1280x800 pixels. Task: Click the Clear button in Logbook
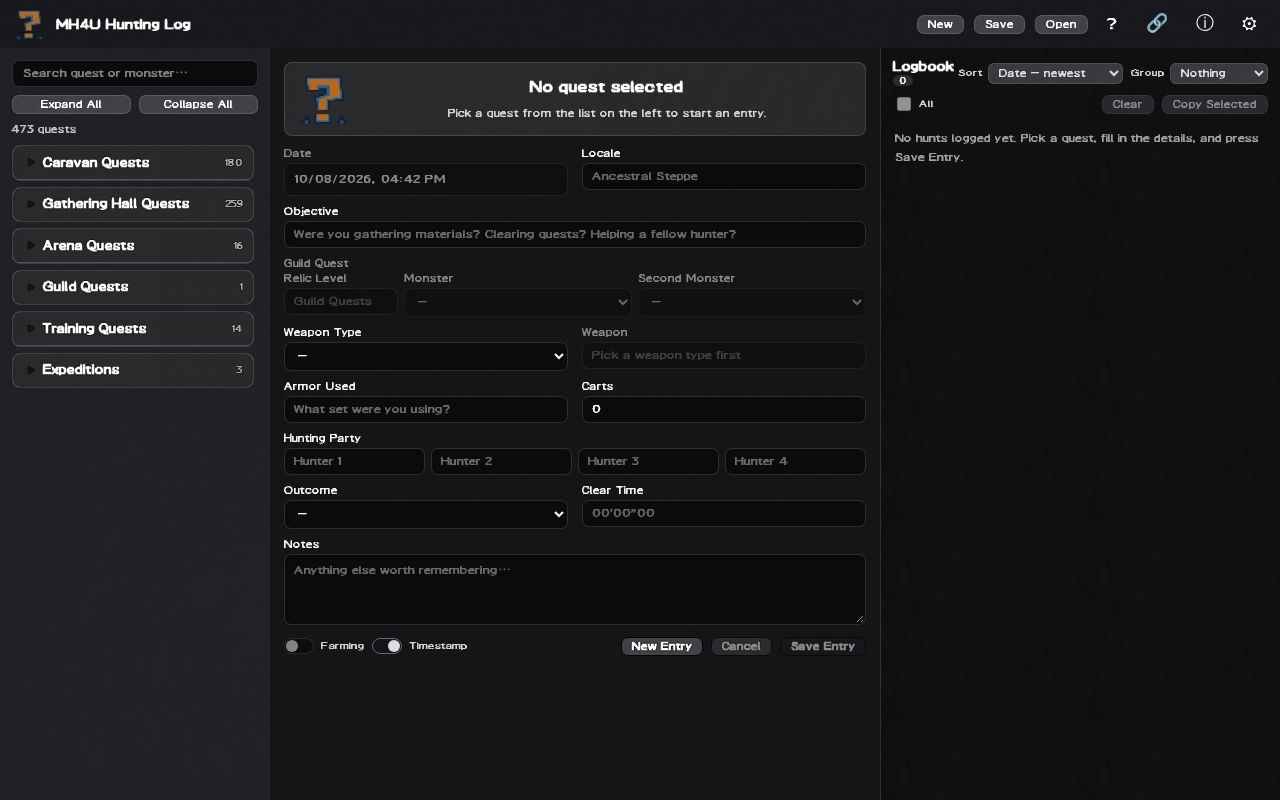coord(1127,104)
